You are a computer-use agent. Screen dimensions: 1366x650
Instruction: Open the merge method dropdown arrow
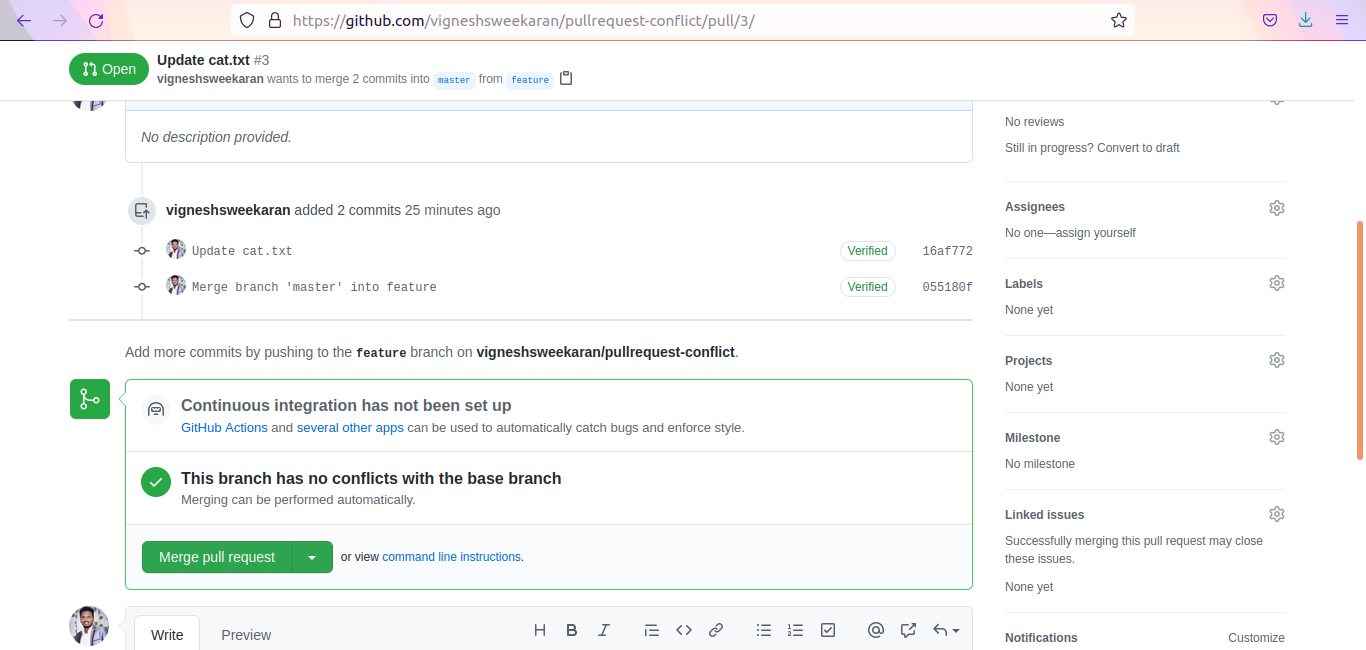click(x=312, y=557)
